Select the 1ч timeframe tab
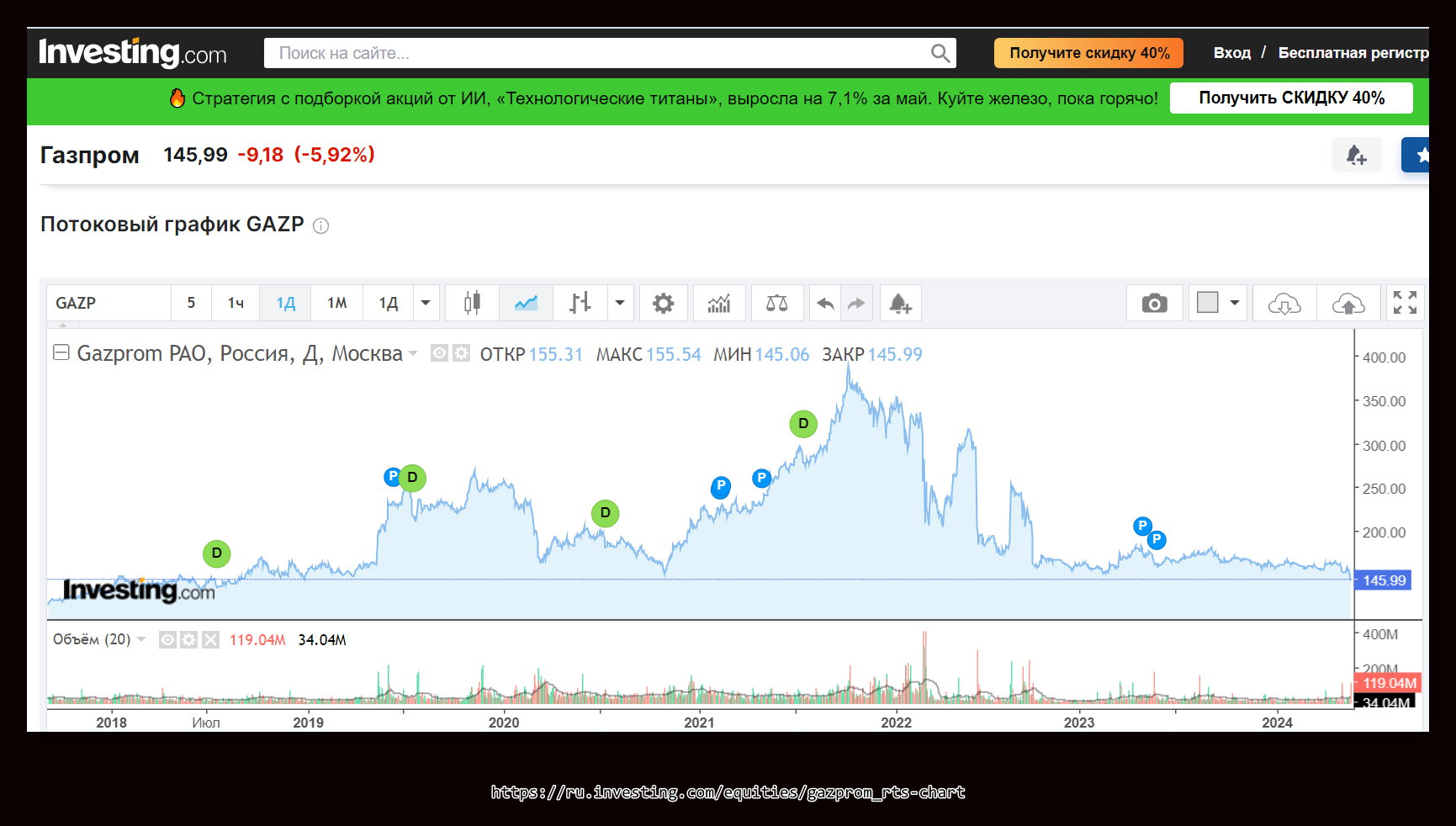This screenshot has width=1456, height=826. pos(236,303)
